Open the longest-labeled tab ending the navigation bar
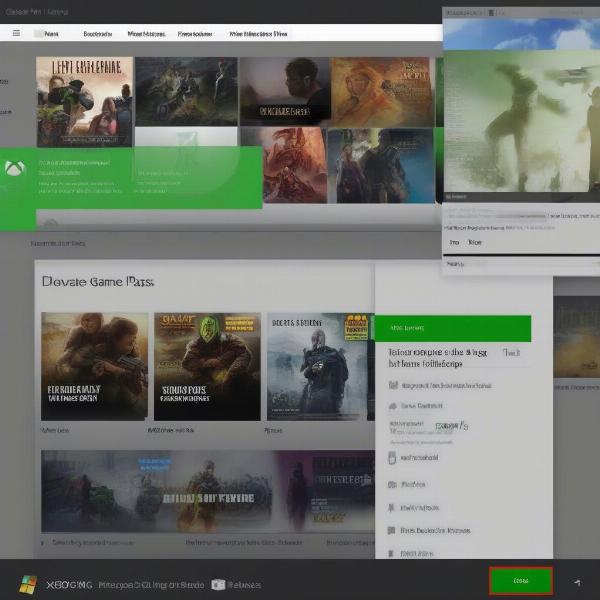This screenshot has width=600, height=600. (x=258, y=34)
